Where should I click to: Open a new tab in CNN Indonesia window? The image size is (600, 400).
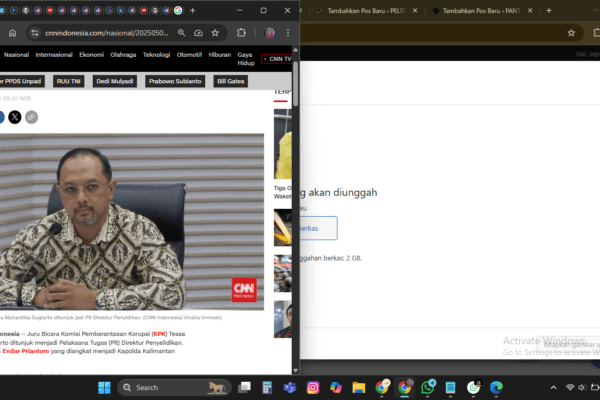tap(192, 10)
